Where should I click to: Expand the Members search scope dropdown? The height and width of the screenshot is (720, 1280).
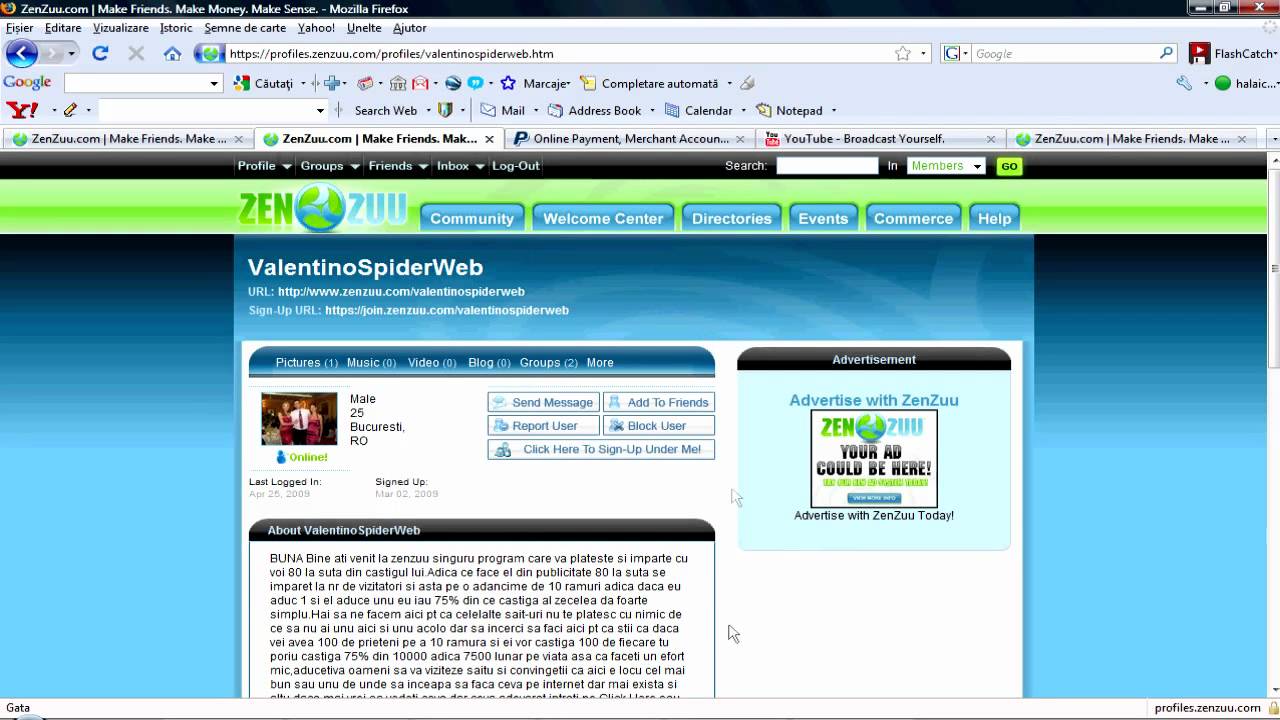(x=976, y=166)
